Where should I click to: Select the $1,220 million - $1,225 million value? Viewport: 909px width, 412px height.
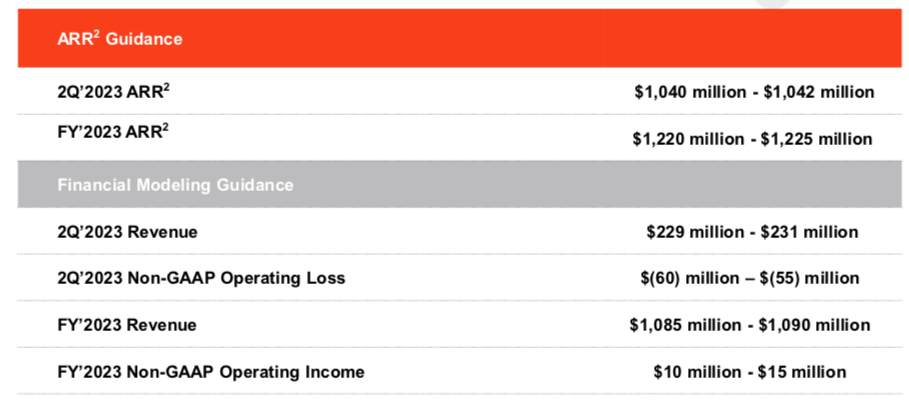tap(752, 140)
